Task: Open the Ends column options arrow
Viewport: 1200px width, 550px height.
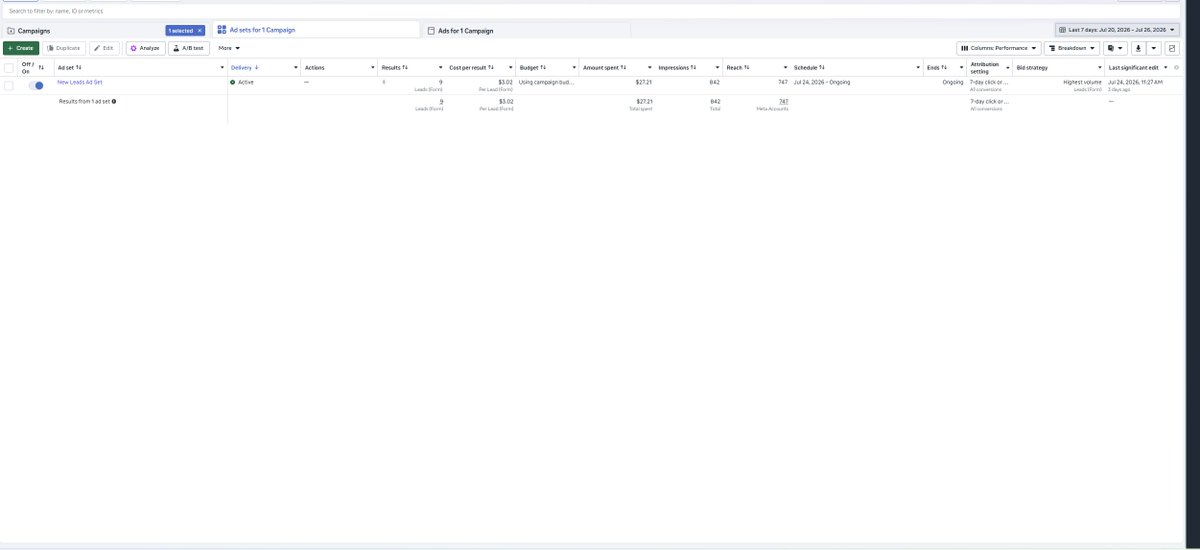Action: 961,67
